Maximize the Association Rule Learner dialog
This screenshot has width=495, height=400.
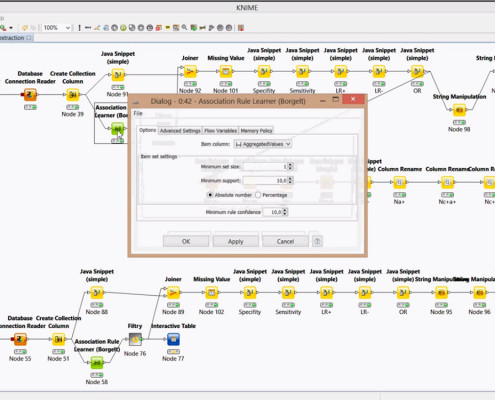[336, 99]
